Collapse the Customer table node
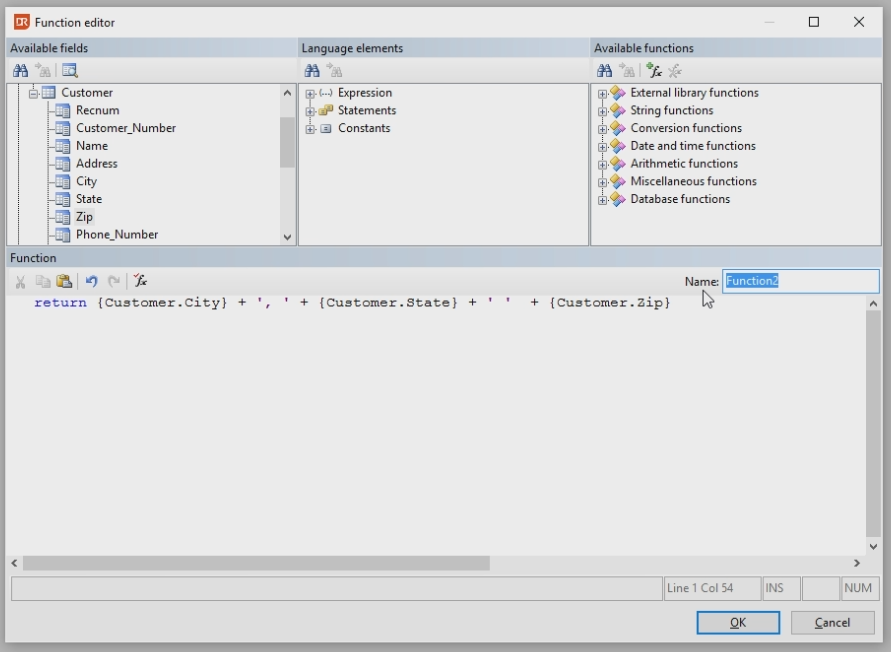891x652 pixels. point(32,93)
